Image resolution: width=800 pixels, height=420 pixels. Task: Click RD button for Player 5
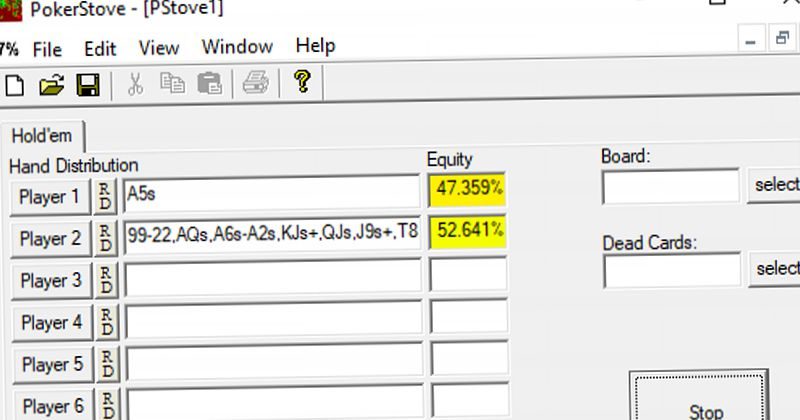point(107,364)
